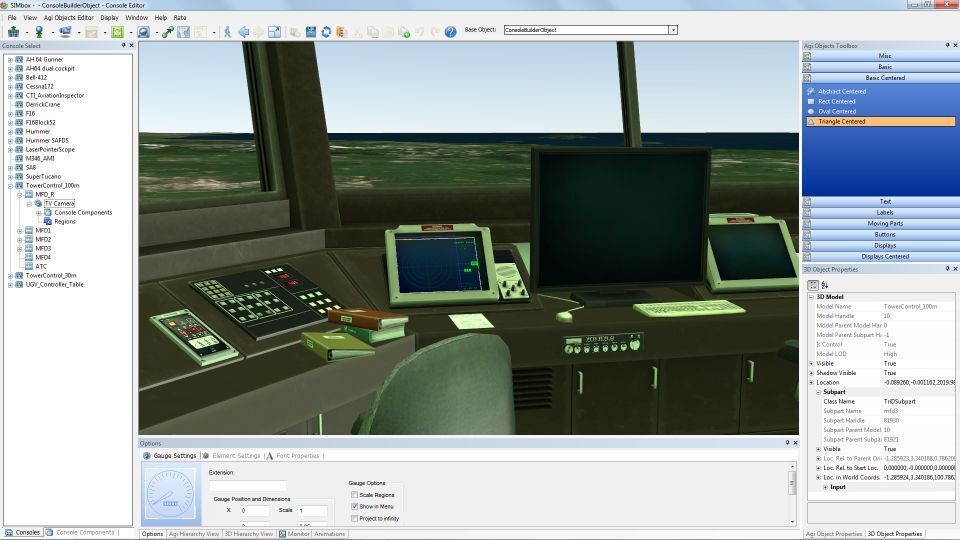Click the Save floppy disk toolbar icon
960x540 pixels.
tap(311, 32)
